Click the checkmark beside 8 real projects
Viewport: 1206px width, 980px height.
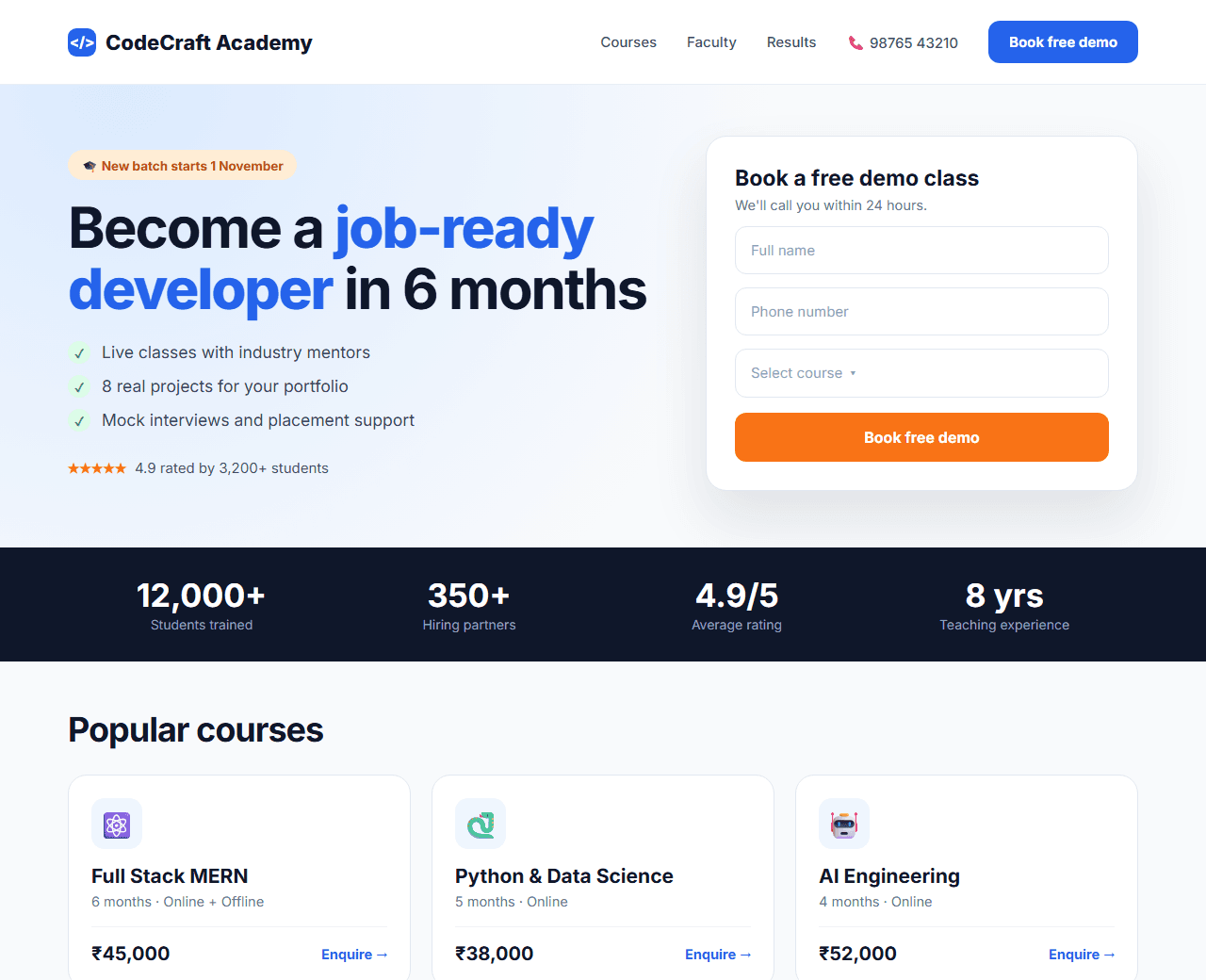(x=80, y=387)
